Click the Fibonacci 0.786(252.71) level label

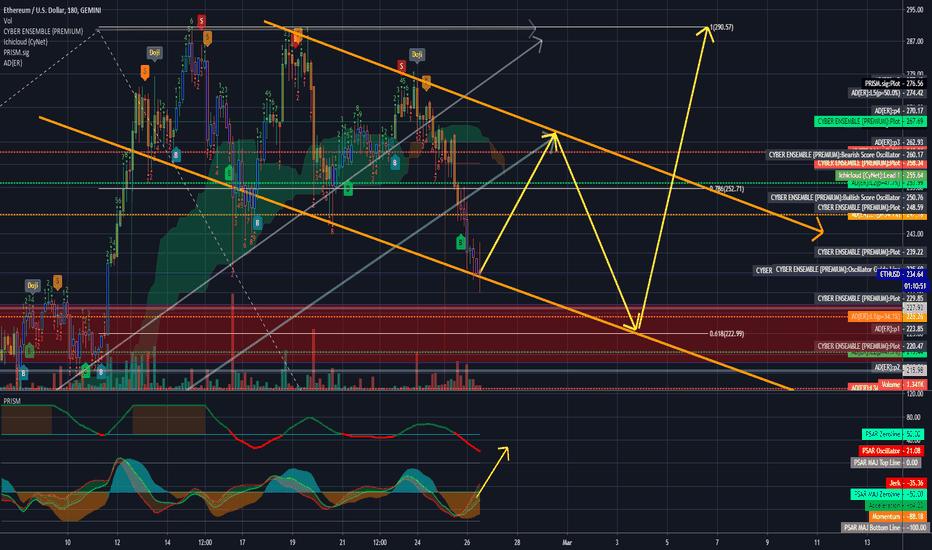coord(726,189)
